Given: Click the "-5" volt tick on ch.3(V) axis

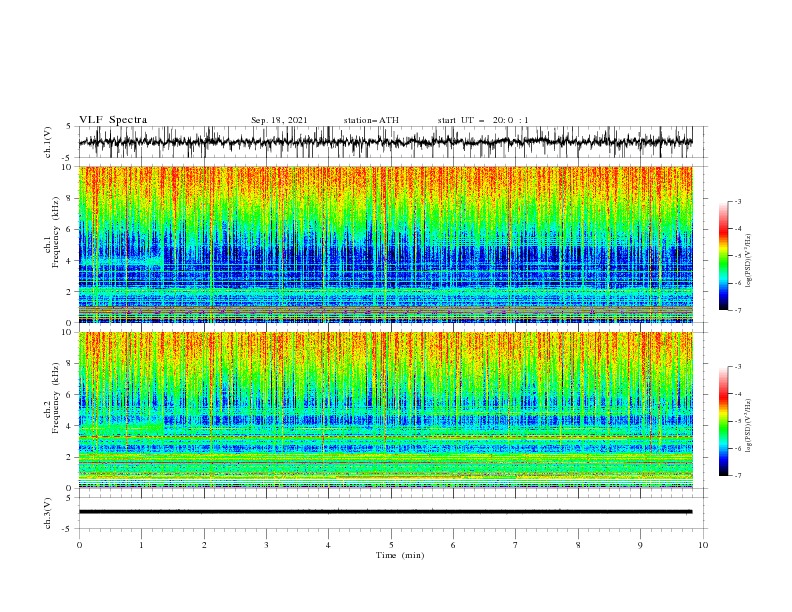Looking at the screenshot, I should click(x=68, y=529).
